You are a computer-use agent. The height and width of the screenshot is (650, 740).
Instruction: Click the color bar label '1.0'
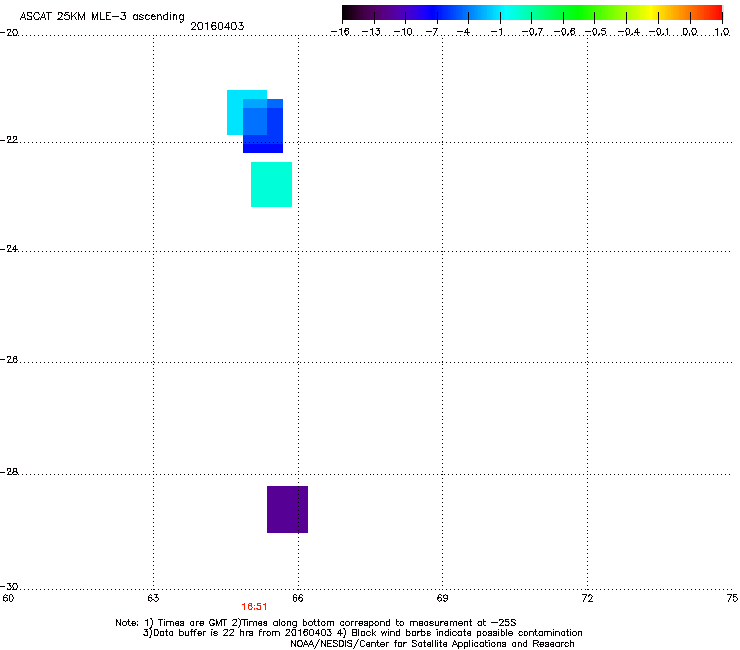[x=722, y=32]
